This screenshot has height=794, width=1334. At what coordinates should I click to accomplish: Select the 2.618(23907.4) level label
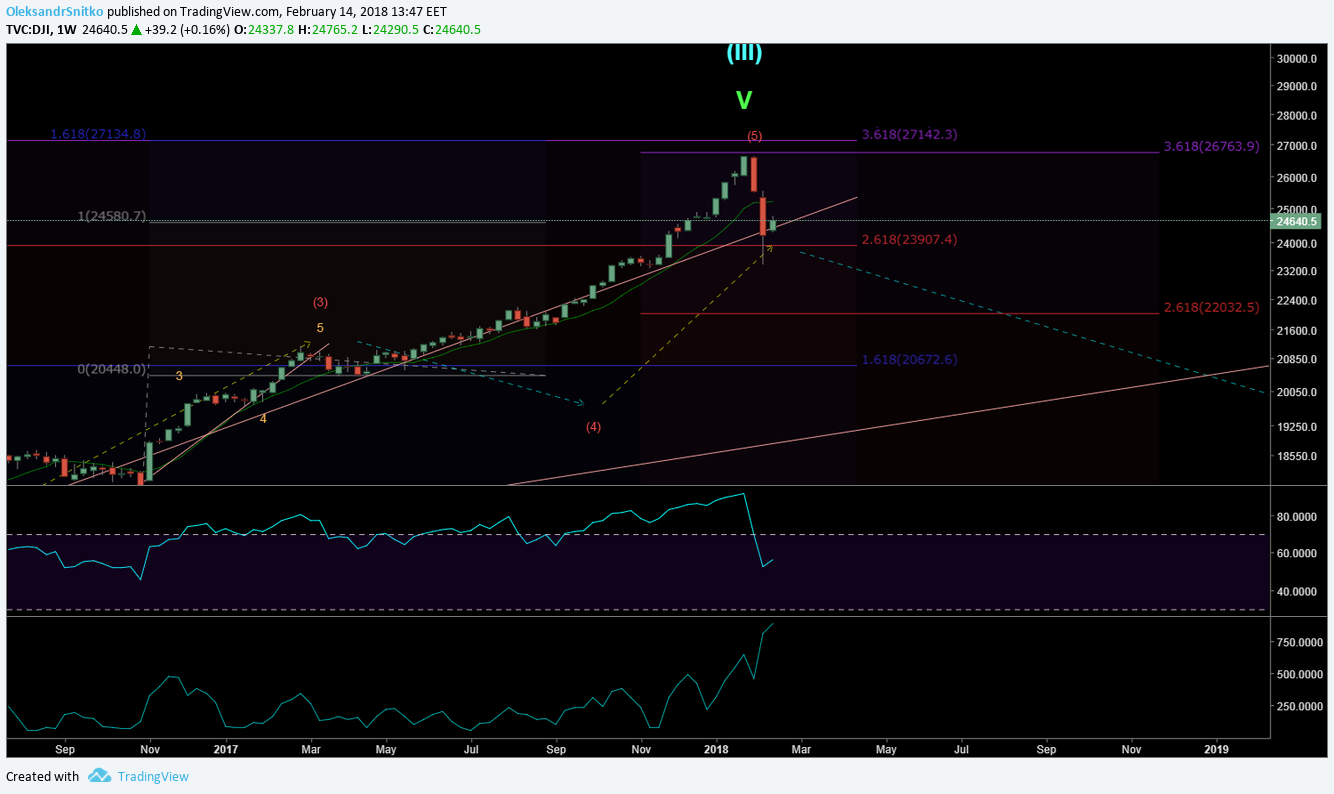pyautogui.click(x=909, y=240)
